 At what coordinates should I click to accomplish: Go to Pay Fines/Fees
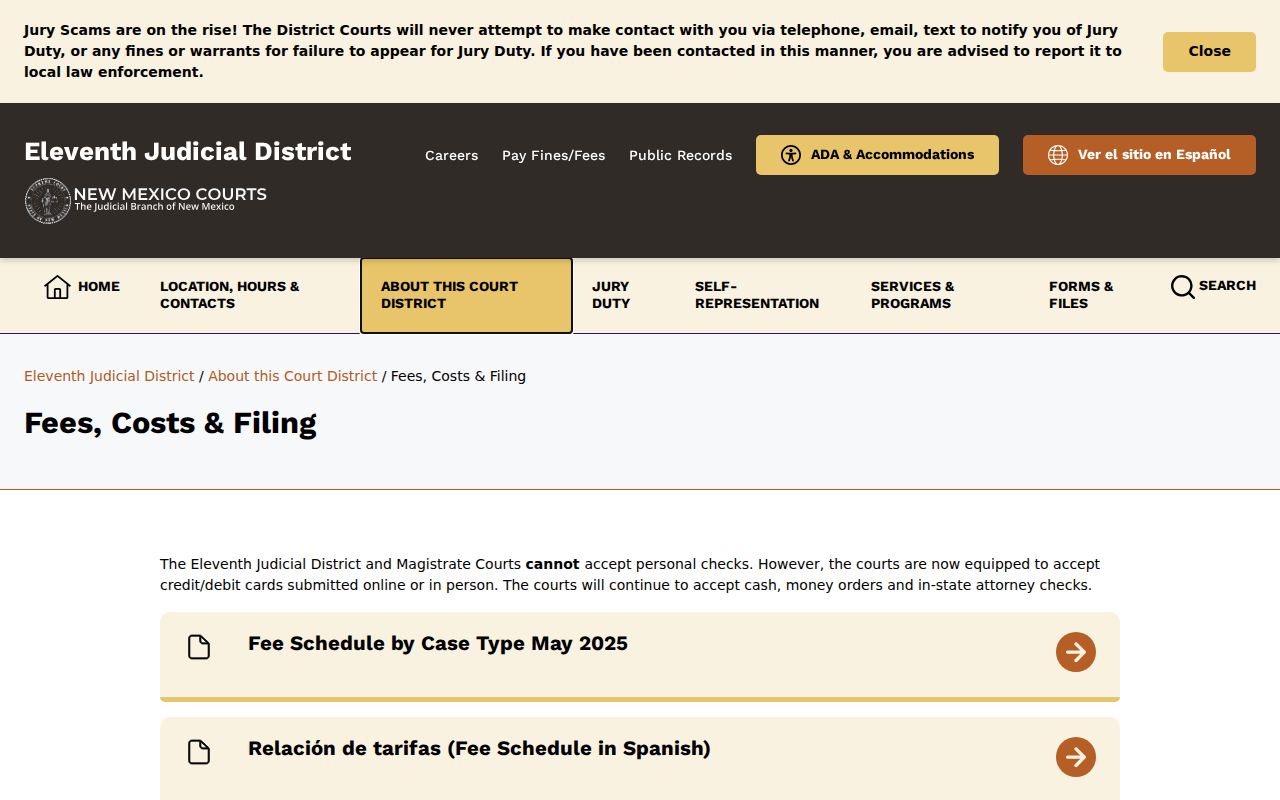pyautogui.click(x=553, y=155)
